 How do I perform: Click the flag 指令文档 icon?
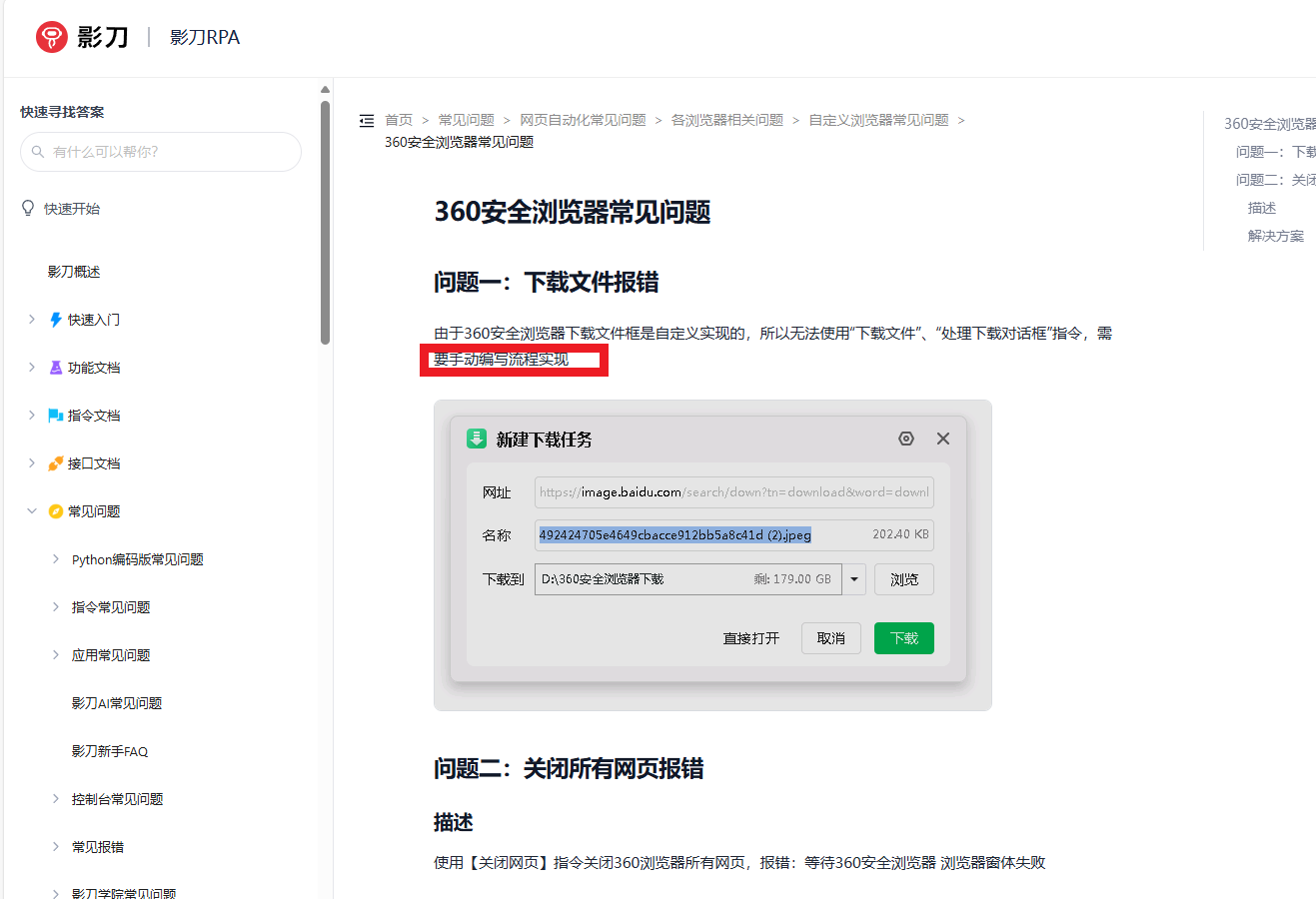[x=56, y=416]
